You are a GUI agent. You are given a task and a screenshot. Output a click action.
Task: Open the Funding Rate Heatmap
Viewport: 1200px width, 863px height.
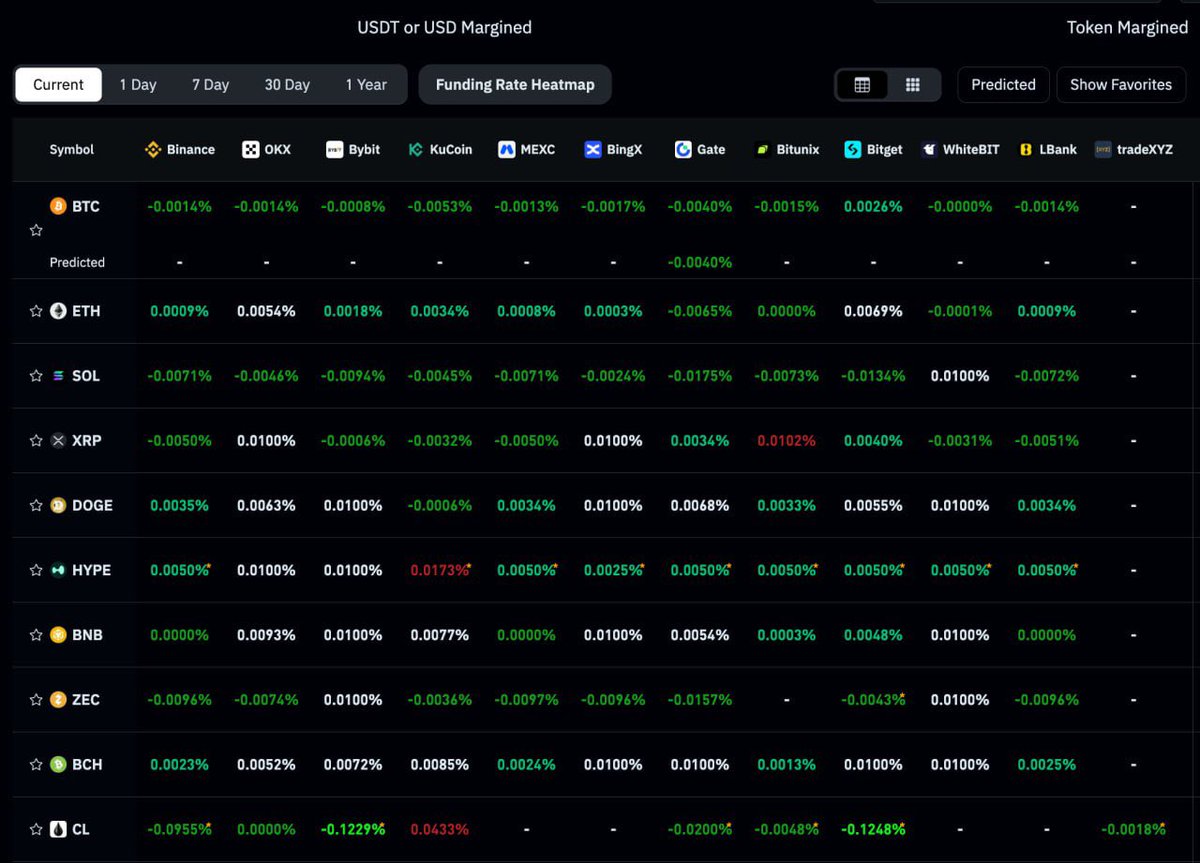[515, 85]
